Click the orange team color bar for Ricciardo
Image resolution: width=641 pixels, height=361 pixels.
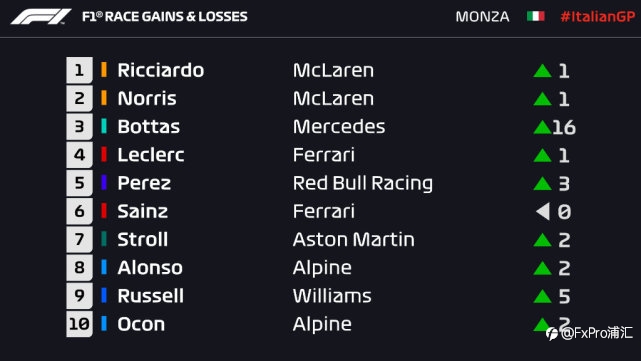[x=104, y=70]
